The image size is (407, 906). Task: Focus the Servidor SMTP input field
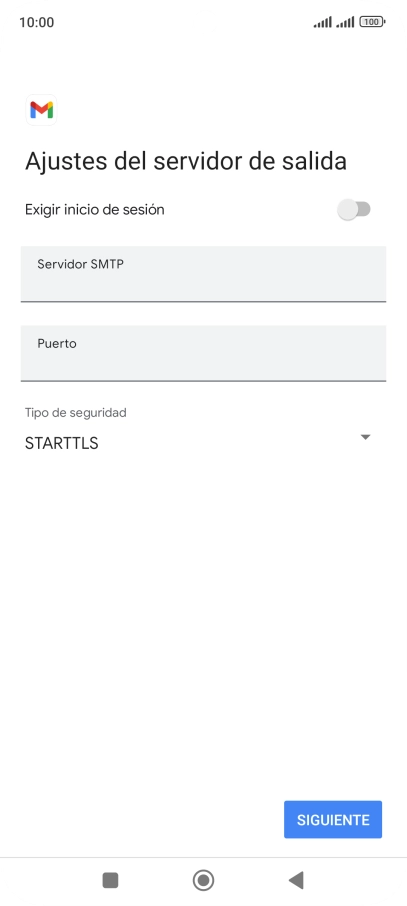204,274
